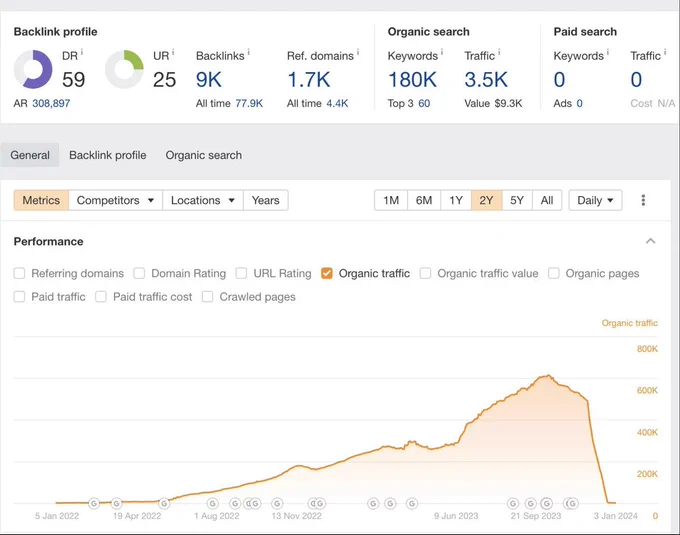The height and width of the screenshot is (535, 680).
Task: Click the info icon beside Backlinks
Action: point(248,52)
